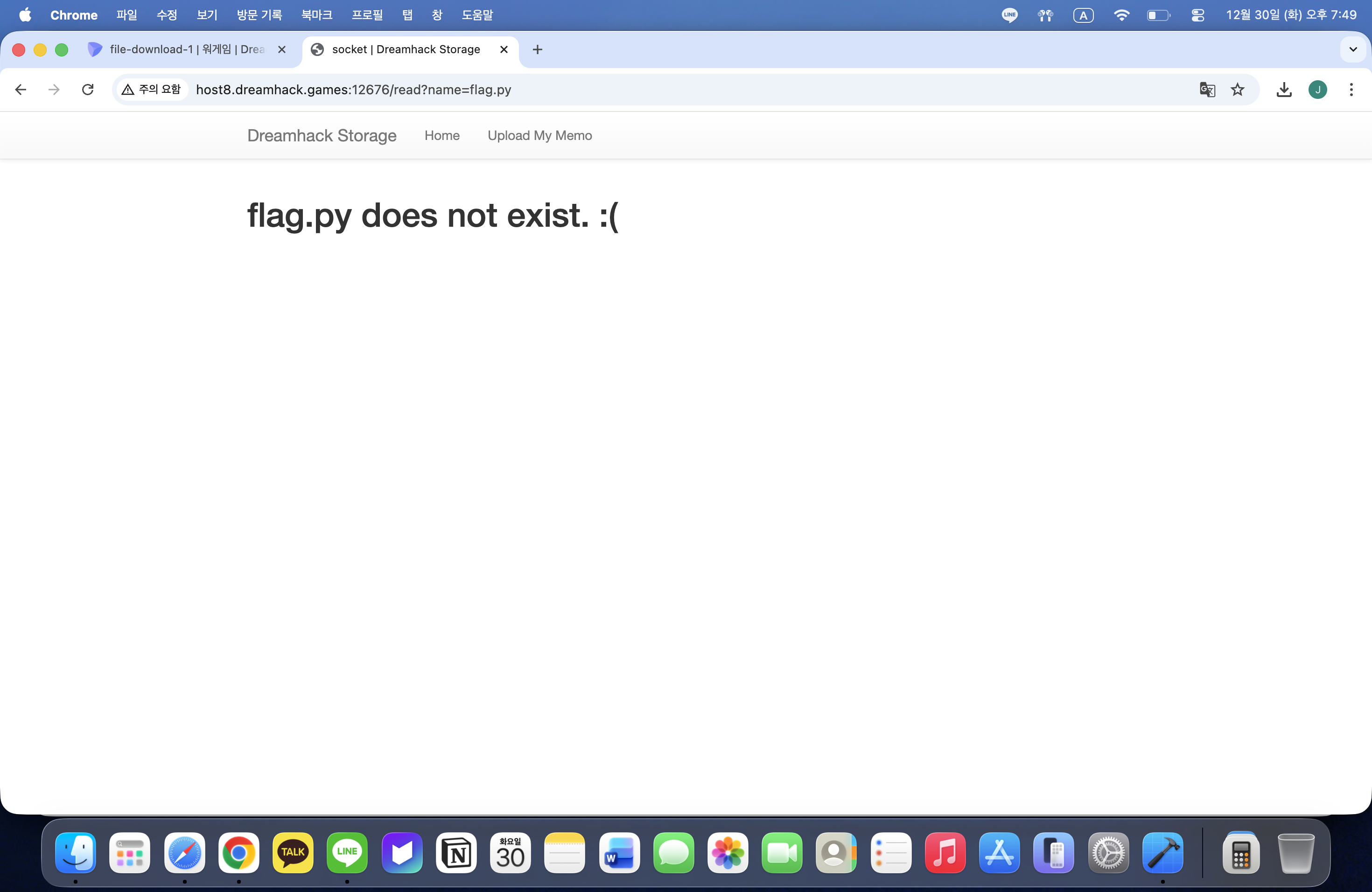Screen dimensions: 1372x892
Task: Open the Wi-Fi status menu
Action: tap(1120, 15)
